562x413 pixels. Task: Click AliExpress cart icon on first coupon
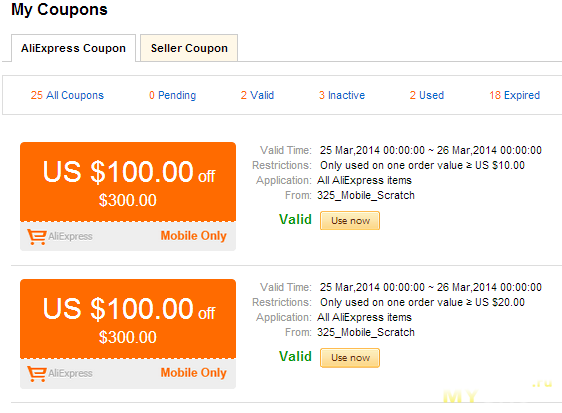click(37, 237)
